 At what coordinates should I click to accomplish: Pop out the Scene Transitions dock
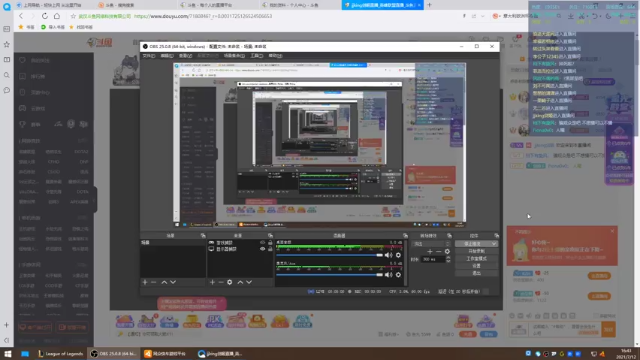pyautogui.click(x=449, y=236)
